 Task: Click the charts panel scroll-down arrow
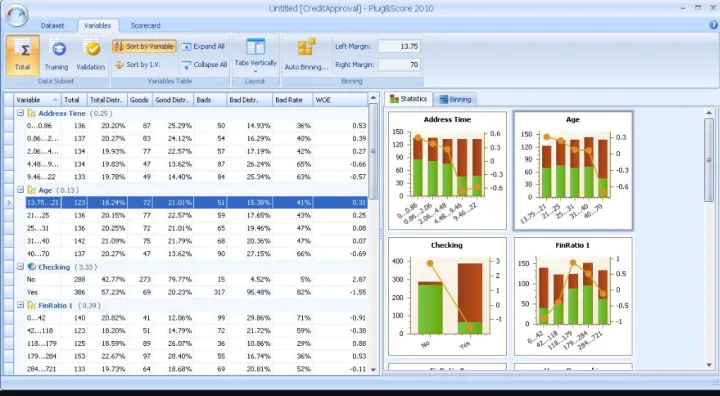(x=709, y=365)
